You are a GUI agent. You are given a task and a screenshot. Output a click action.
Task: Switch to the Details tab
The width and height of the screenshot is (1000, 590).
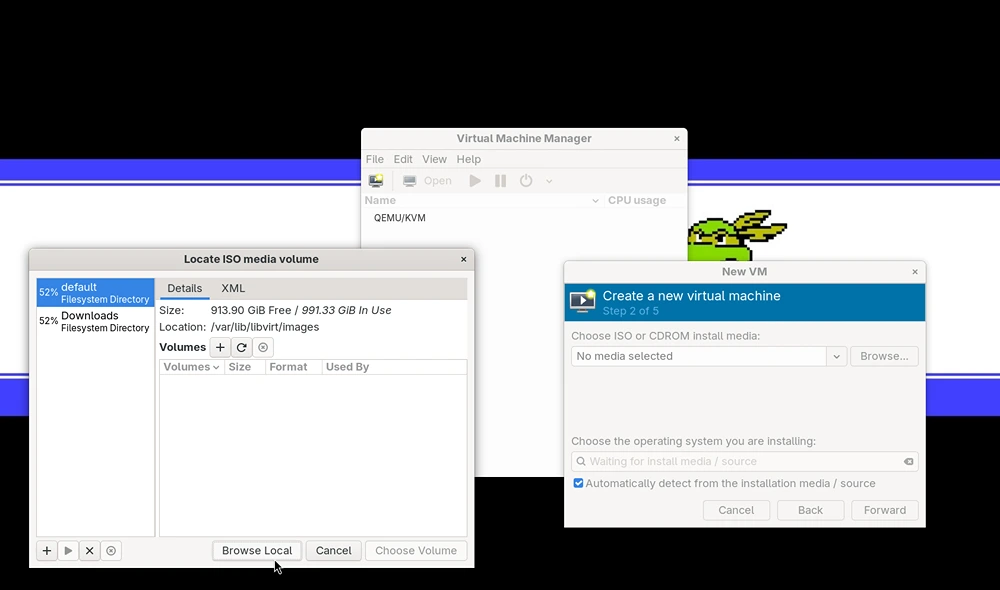tap(184, 288)
